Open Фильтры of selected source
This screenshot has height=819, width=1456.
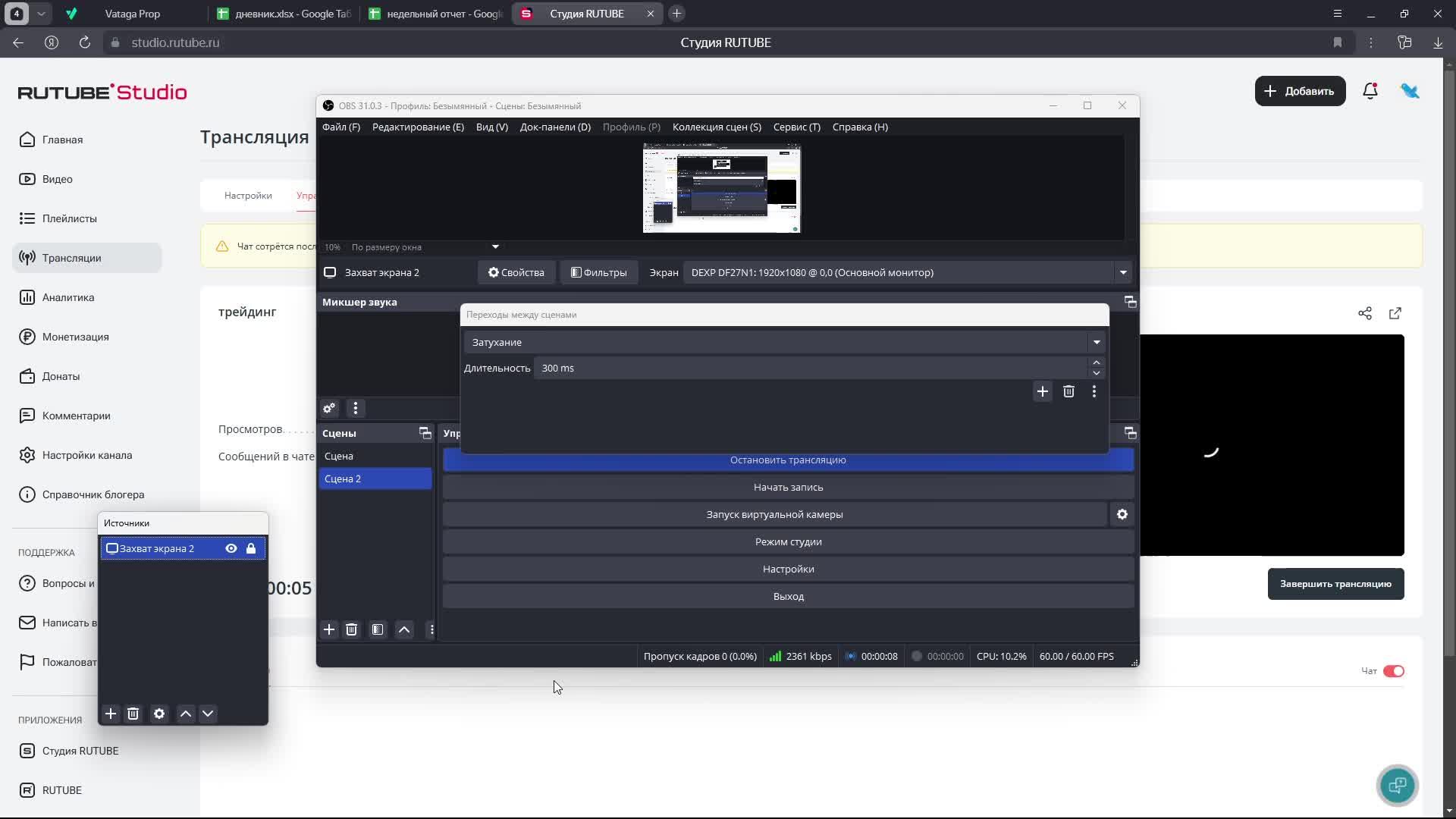pyautogui.click(x=599, y=272)
